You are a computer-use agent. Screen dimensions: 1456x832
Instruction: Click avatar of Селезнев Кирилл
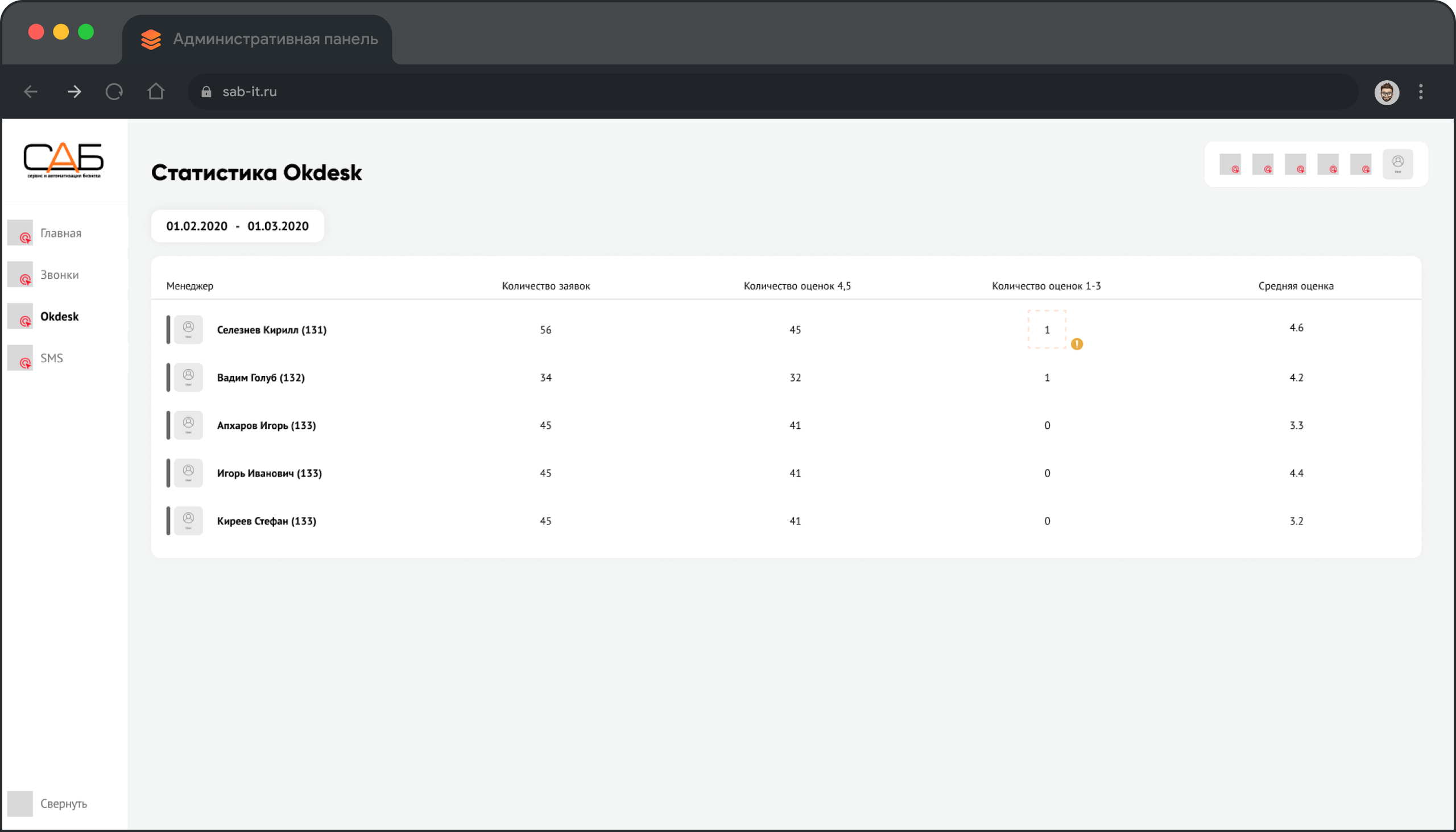click(188, 330)
